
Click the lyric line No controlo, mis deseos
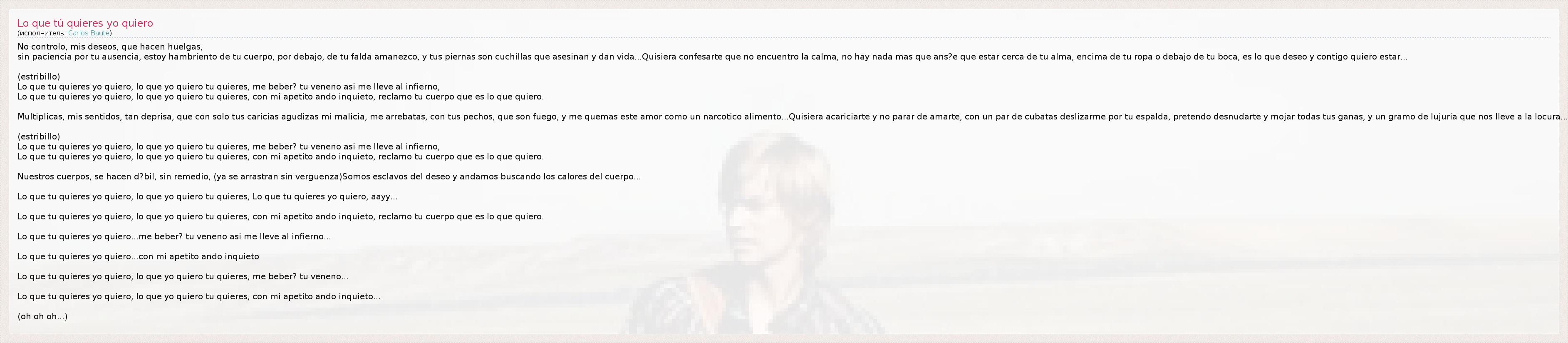[110, 47]
